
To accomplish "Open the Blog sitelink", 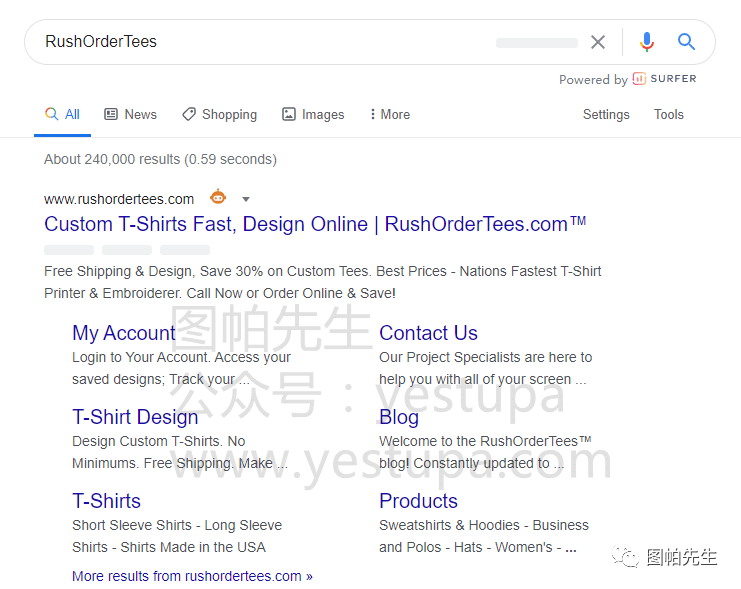I will [x=399, y=417].
